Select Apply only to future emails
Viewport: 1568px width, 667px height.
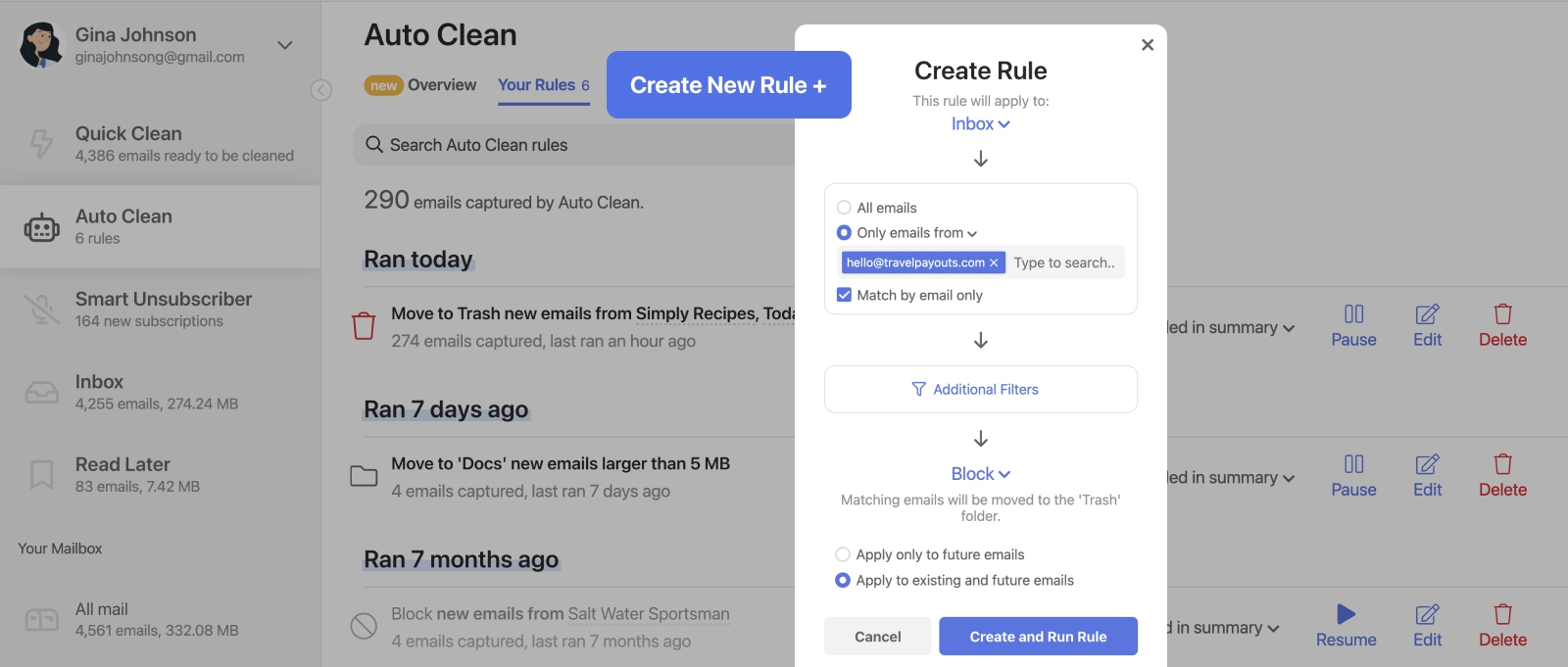pos(843,554)
